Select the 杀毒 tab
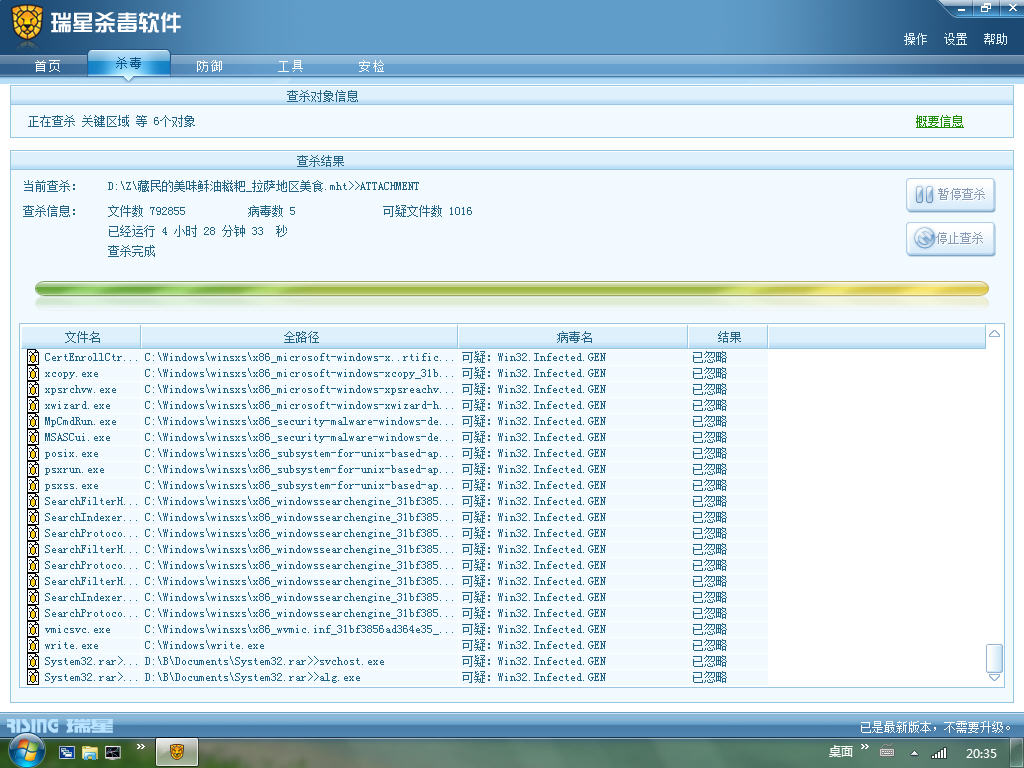This screenshot has height=768, width=1024. tap(129, 63)
